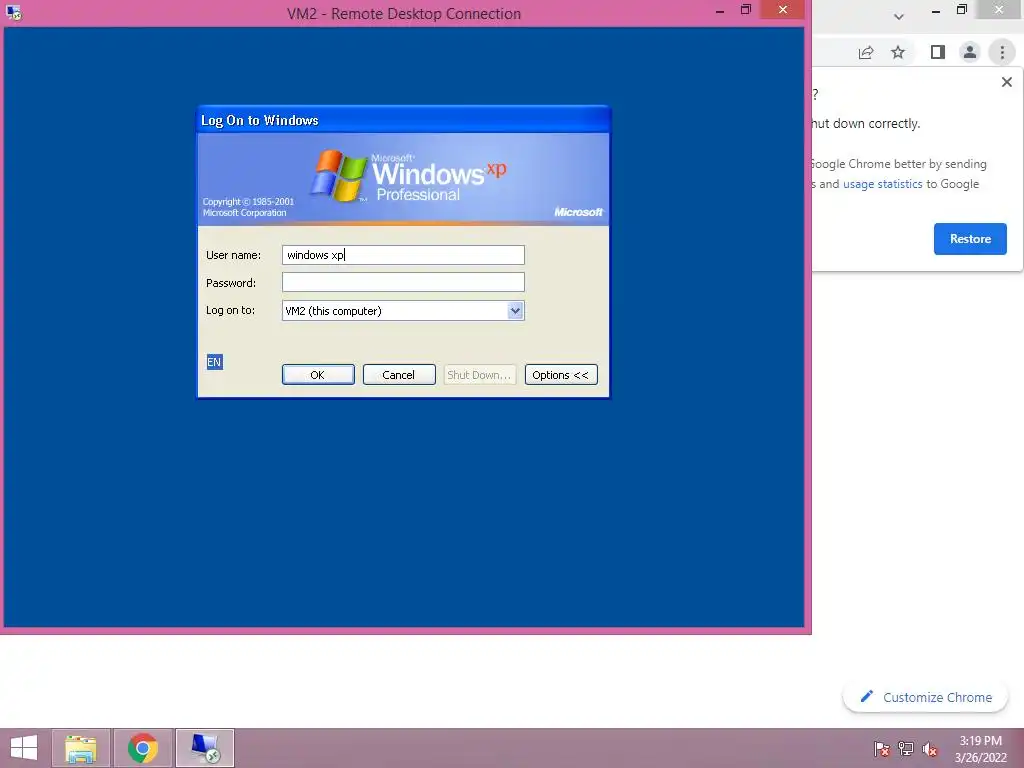Select Remote Desktop taskbar icon

click(x=205, y=748)
